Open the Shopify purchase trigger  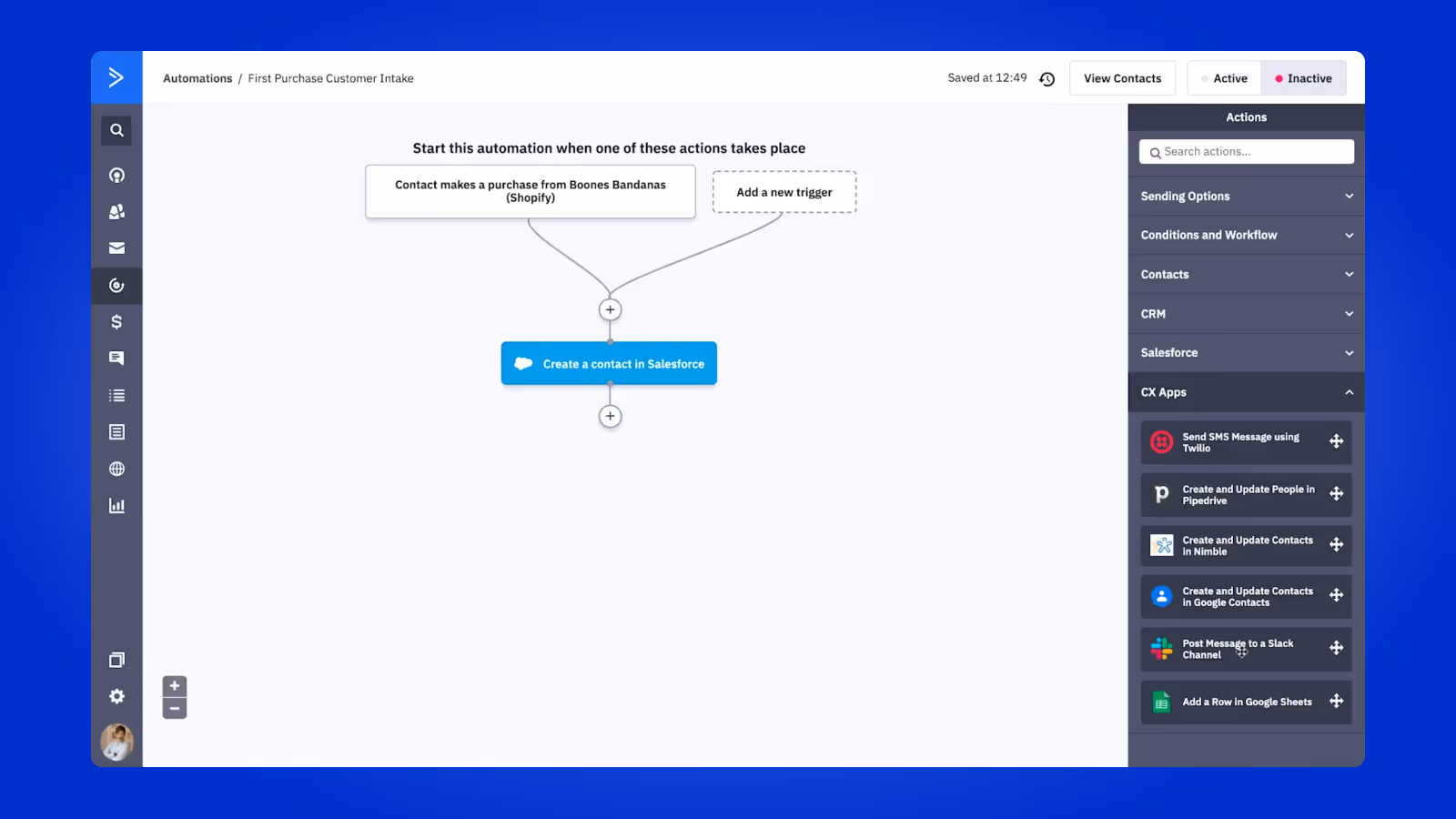coord(531,191)
